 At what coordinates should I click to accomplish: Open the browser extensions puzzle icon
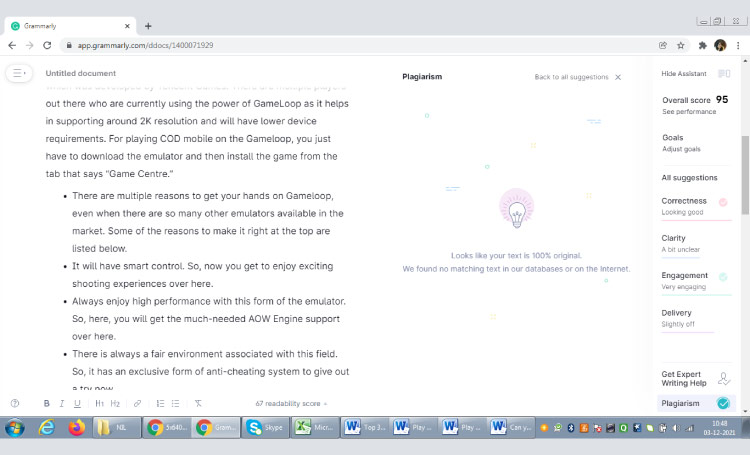702,45
